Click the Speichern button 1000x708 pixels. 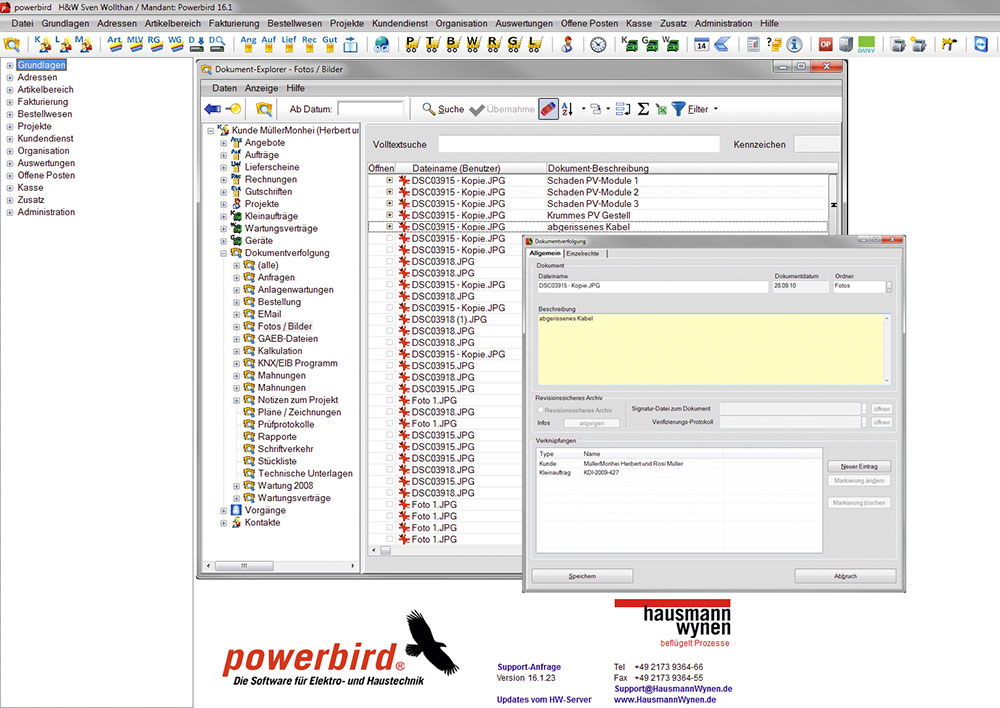click(582, 576)
